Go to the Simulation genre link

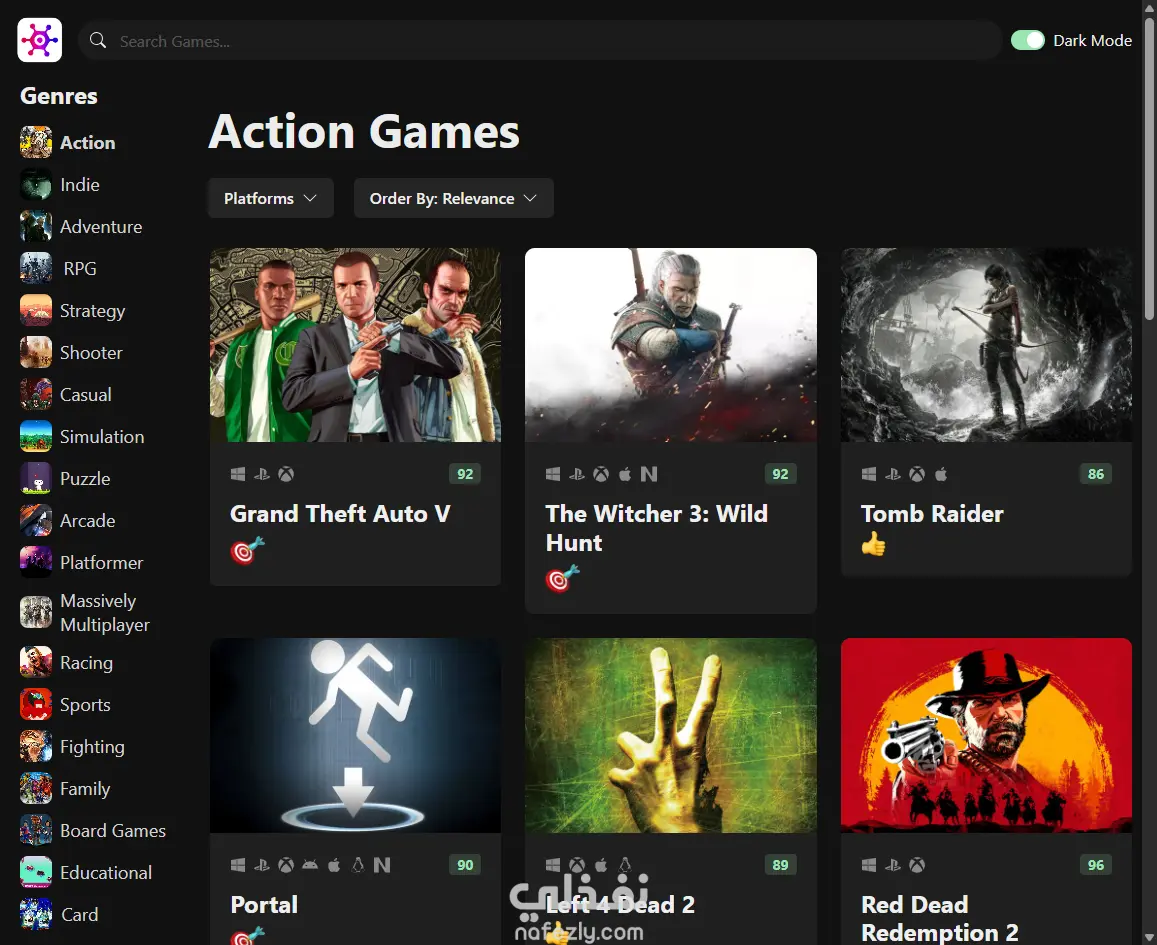102,437
